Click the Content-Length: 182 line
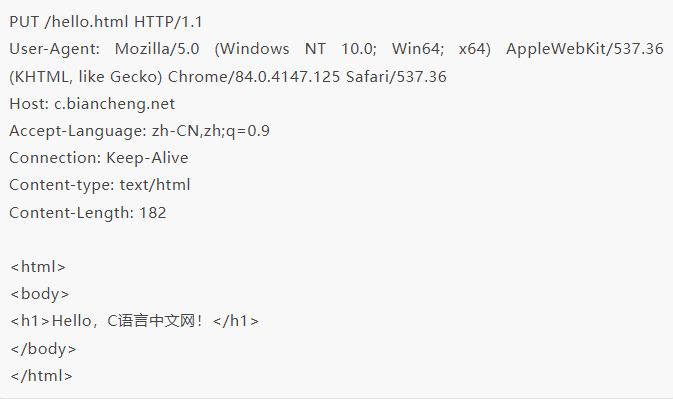This screenshot has height=399, width=673. (x=88, y=213)
